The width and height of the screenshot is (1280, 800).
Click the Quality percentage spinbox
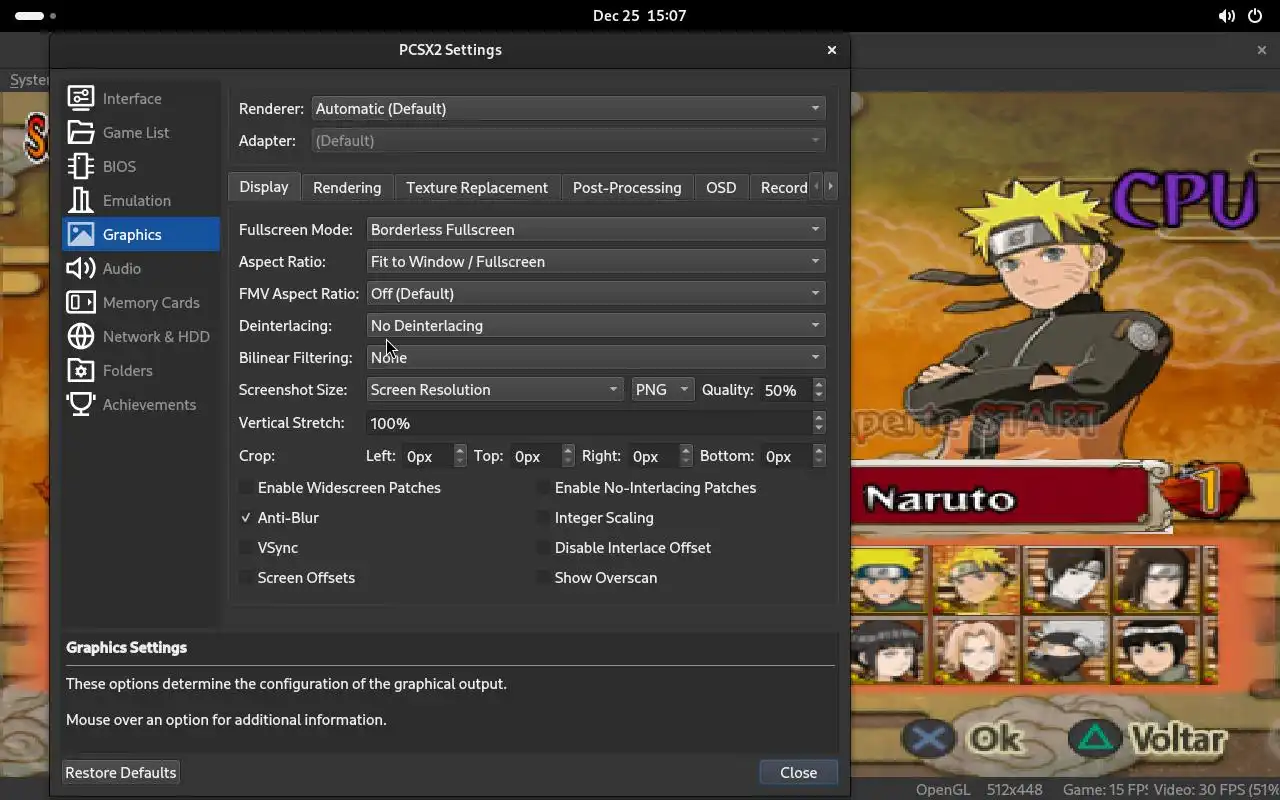click(x=792, y=389)
